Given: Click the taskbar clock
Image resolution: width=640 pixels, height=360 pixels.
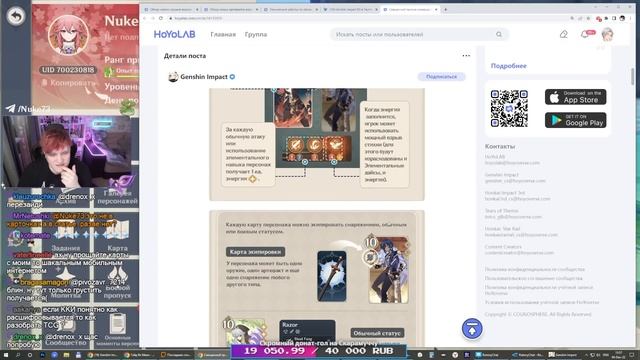Looking at the screenshot, I should coord(619,355).
